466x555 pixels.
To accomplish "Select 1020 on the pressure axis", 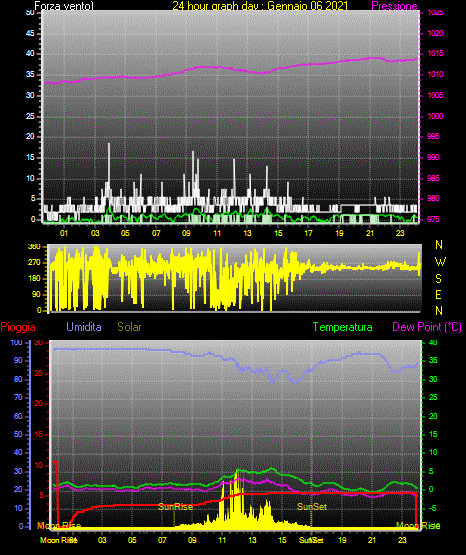I will (x=435, y=33).
